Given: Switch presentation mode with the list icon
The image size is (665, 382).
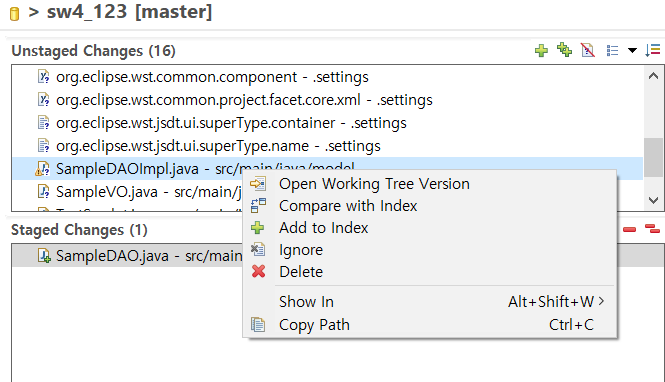Looking at the screenshot, I should [612, 51].
